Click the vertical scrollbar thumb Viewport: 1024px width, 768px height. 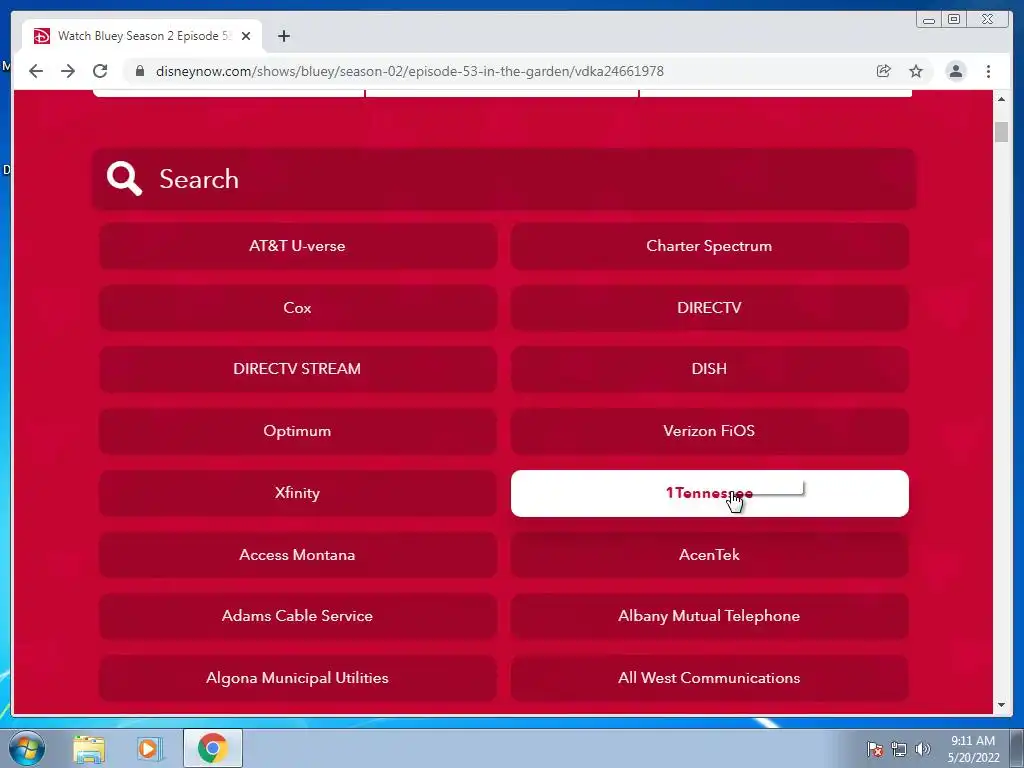tap(1001, 131)
